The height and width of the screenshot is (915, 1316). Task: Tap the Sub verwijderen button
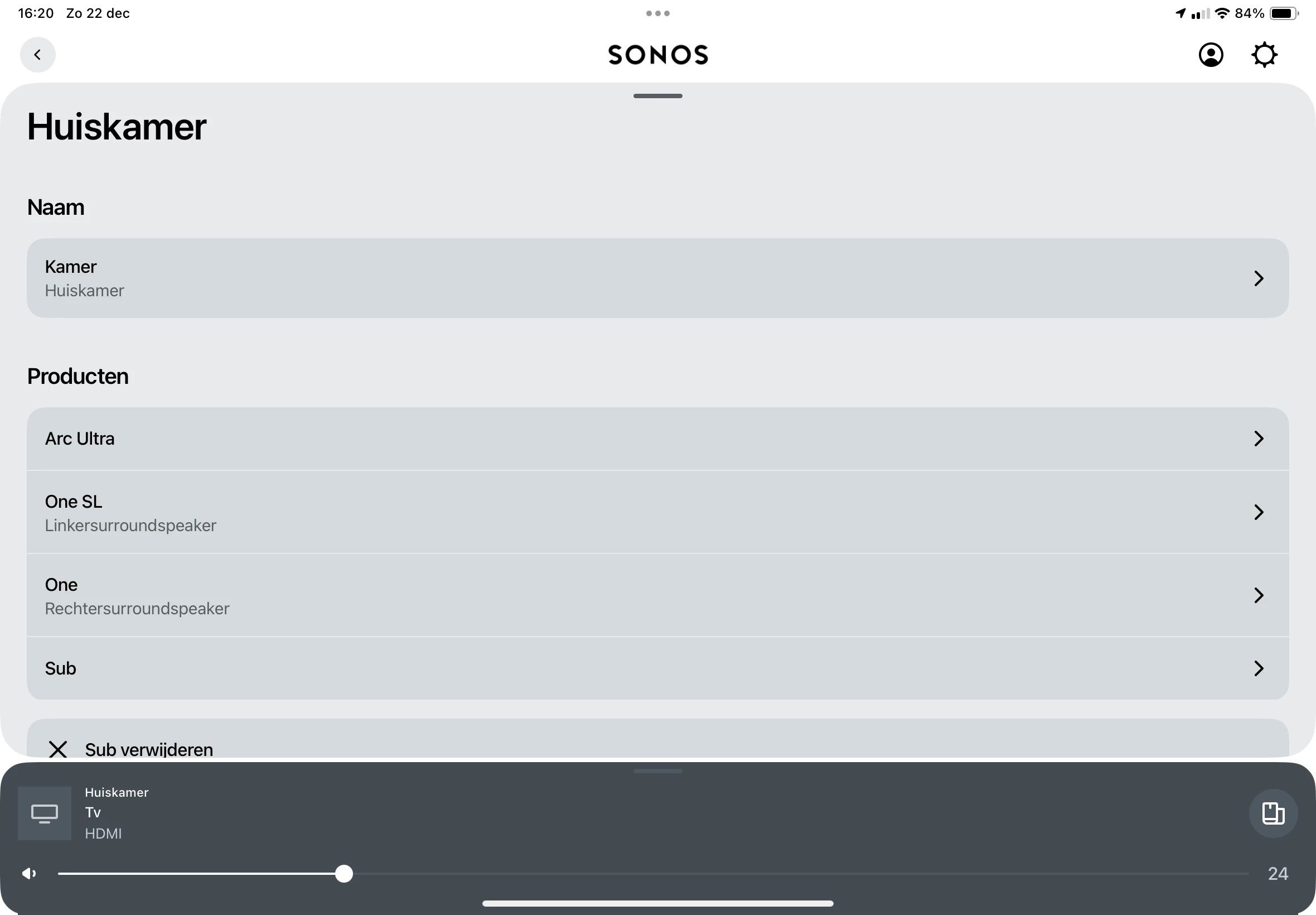click(x=149, y=749)
